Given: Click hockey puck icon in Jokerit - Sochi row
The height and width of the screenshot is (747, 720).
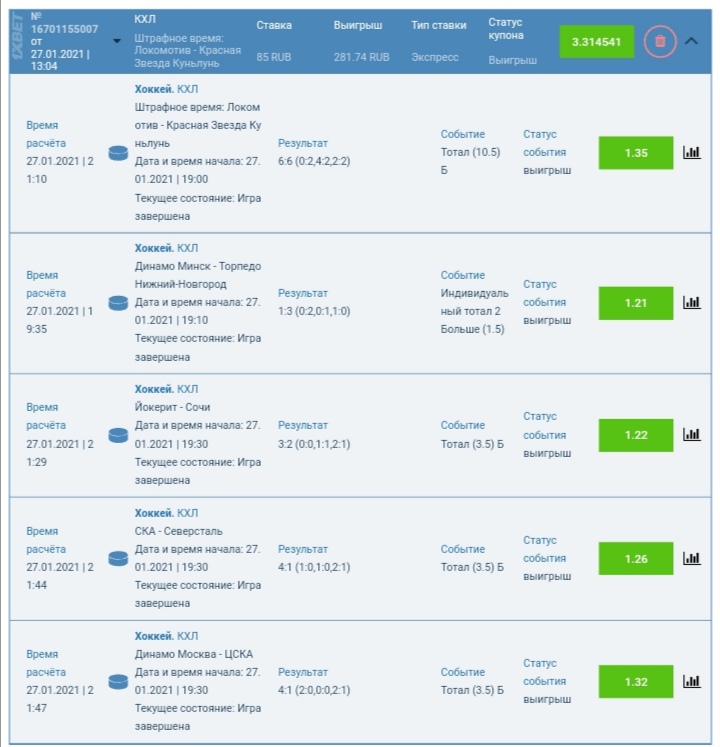Looking at the screenshot, I should [118, 434].
